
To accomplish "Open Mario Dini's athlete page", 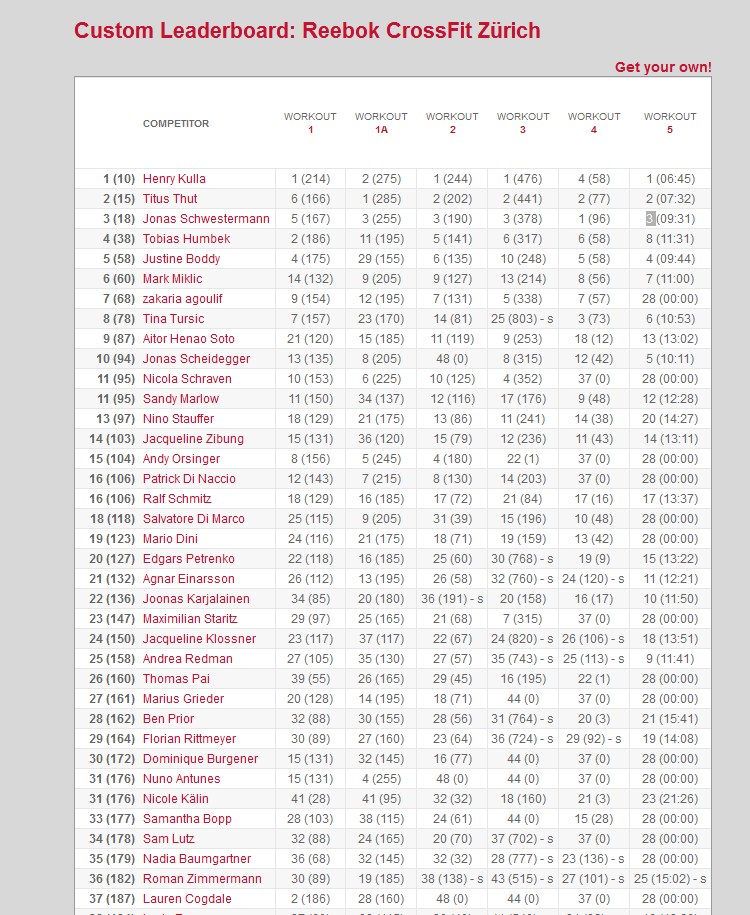I will (170, 539).
